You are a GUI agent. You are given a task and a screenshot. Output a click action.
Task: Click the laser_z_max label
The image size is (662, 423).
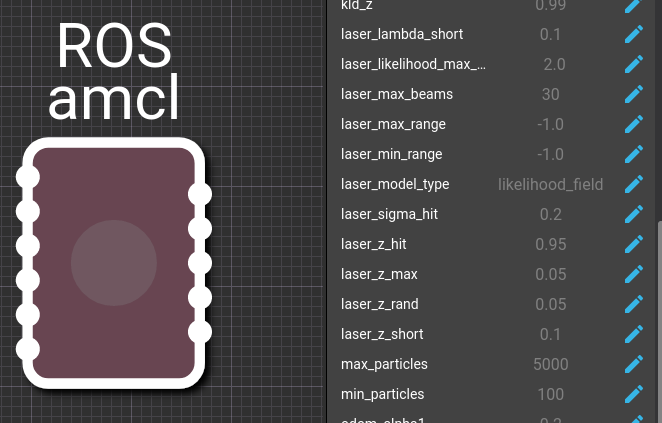(x=379, y=274)
